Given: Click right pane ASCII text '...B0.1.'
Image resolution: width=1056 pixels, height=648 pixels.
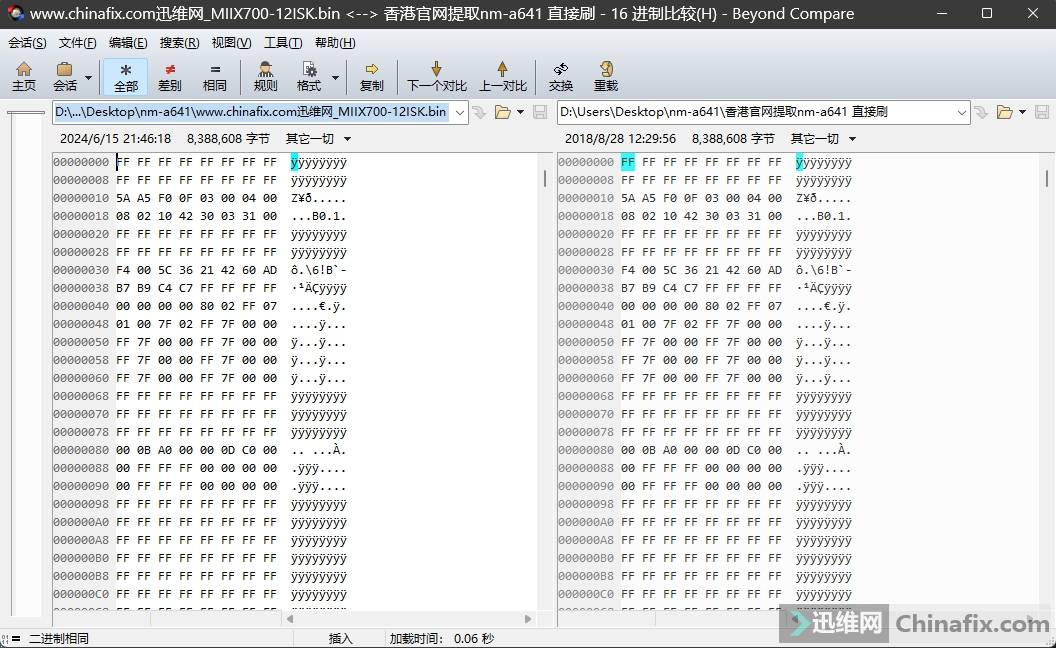Looking at the screenshot, I should tap(824, 216).
